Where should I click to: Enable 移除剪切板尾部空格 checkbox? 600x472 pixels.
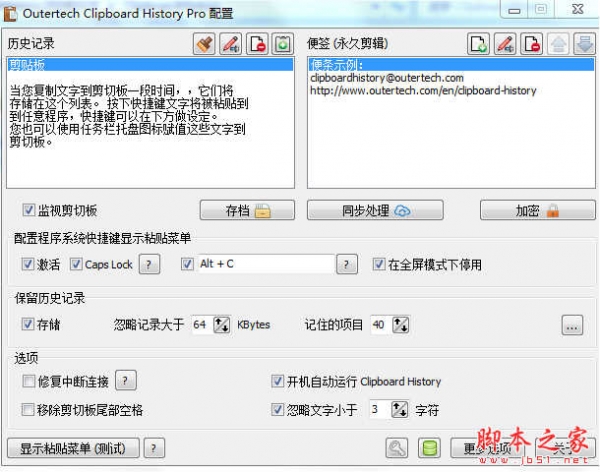tap(28, 410)
